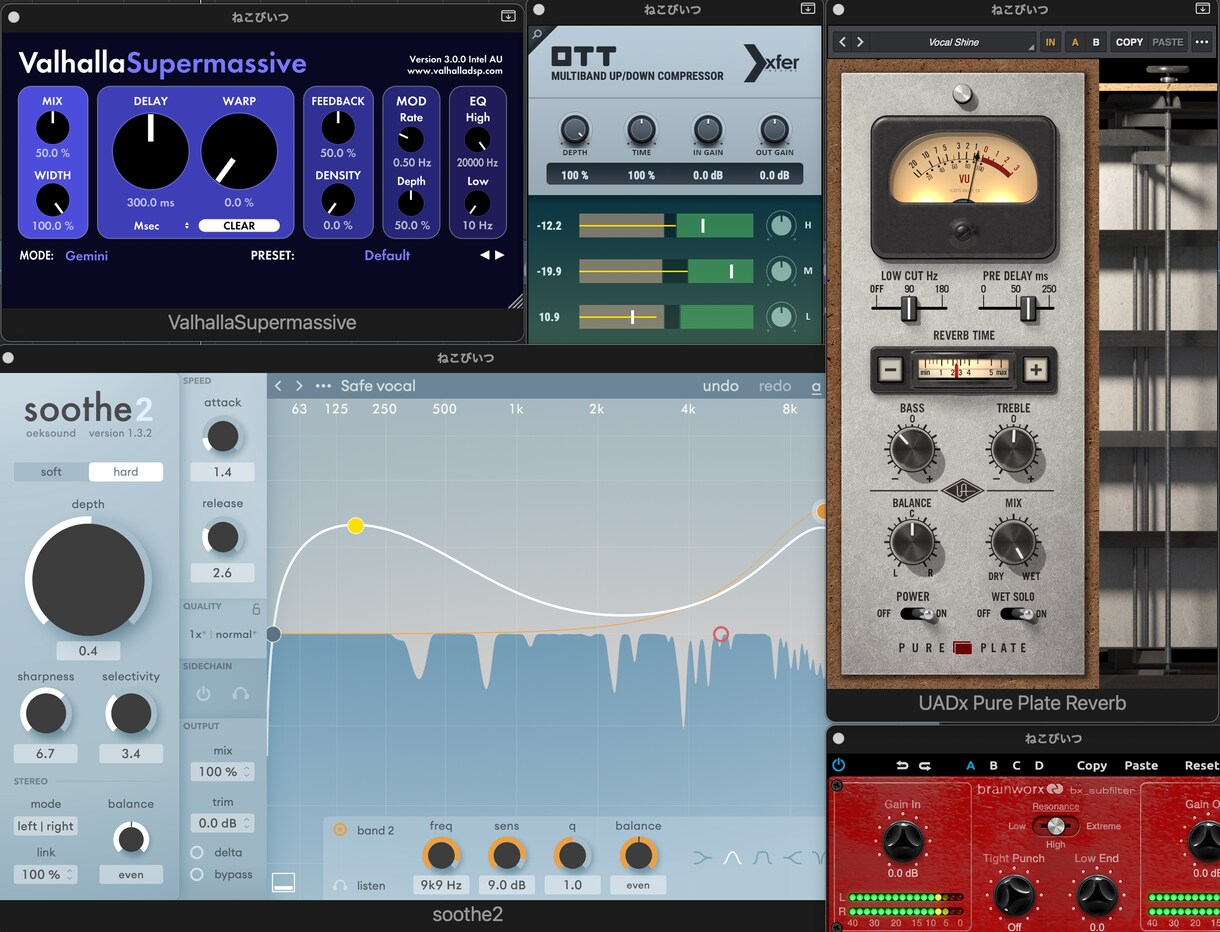Viewport: 1220px width, 932px height.
Task: Click the bx_subfilter power icon
Action: click(838, 765)
